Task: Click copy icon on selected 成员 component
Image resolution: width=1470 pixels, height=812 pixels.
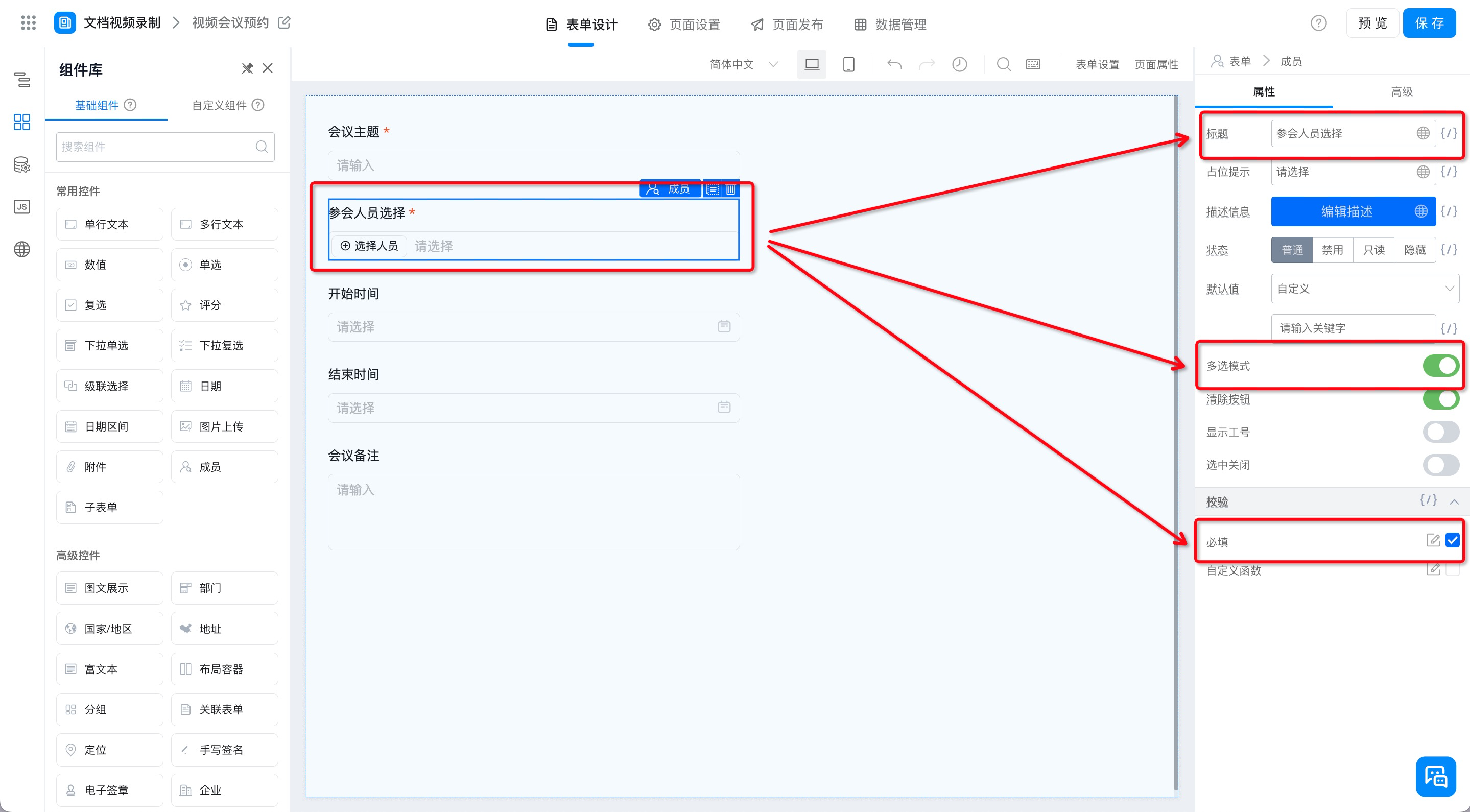Action: click(x=712, y=189)
